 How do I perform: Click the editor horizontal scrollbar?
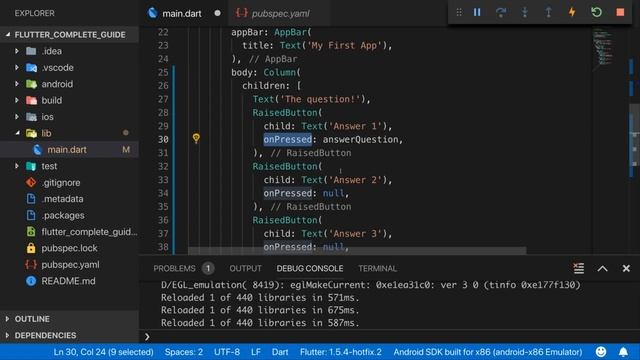pyautogui.click(x=357, y=250)
